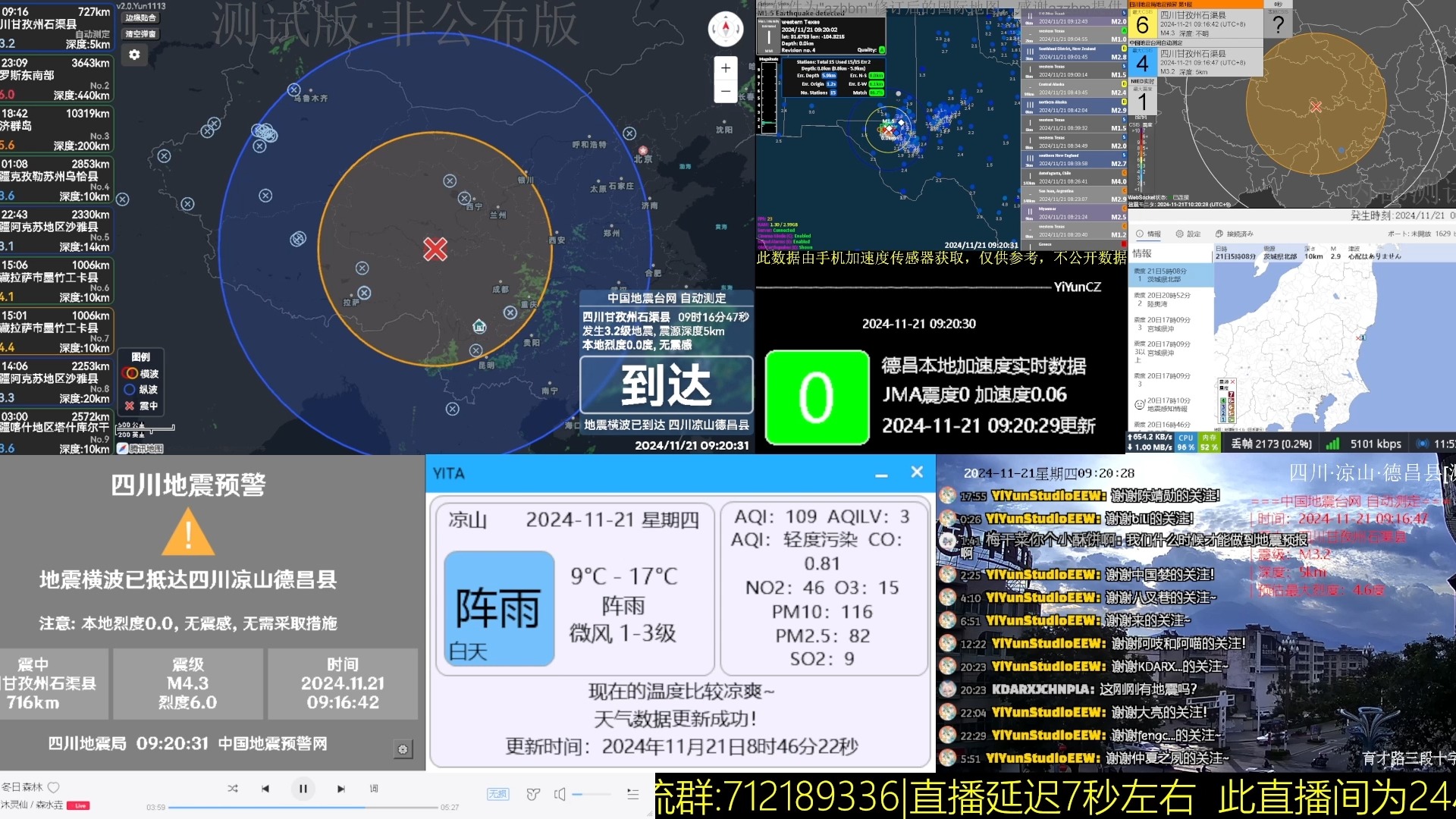The image size is (1456, 819).
Task: Click the CPU 96 % usage indicator
Action: coord(1185,442)
